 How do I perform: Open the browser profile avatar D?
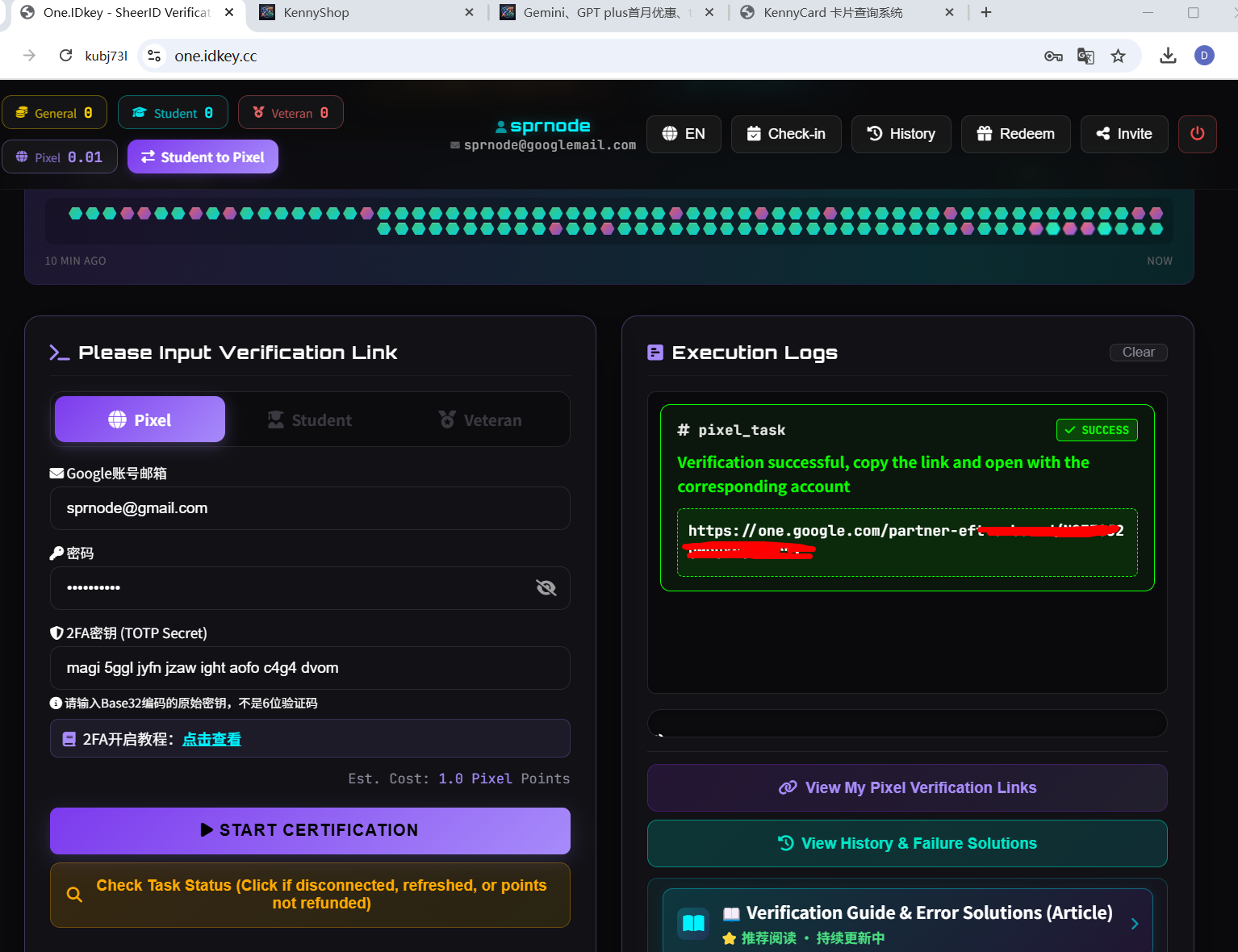tap(1204, 56)
